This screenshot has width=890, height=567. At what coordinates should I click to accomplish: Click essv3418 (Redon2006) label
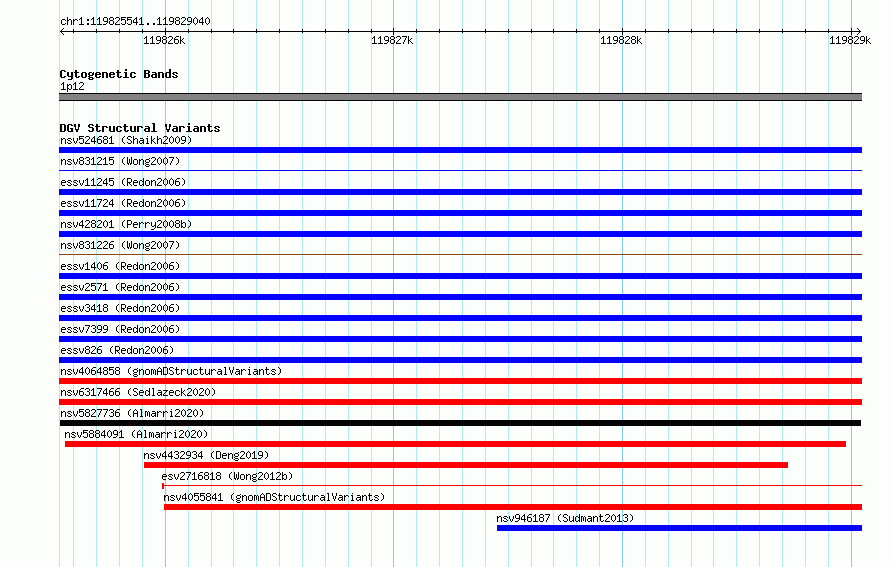[120, 308]
